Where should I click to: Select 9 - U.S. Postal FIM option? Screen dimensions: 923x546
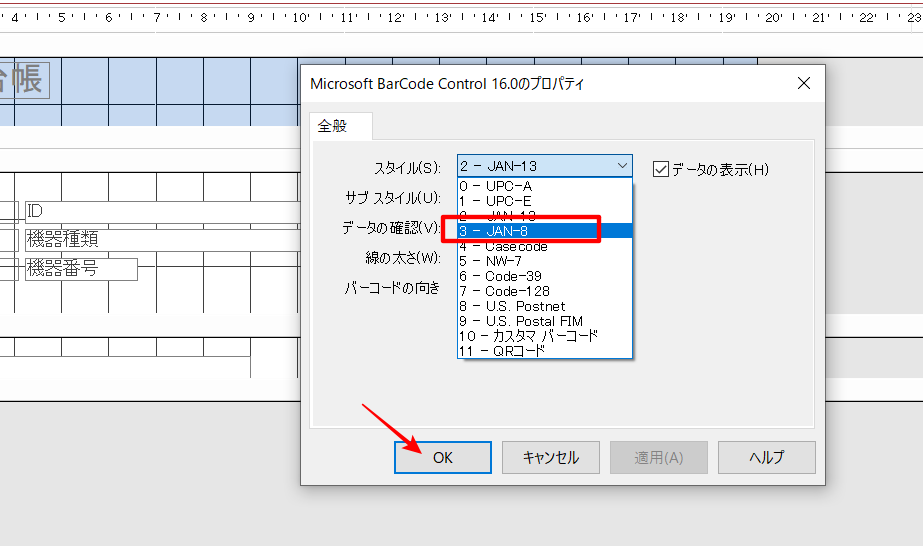544,321
